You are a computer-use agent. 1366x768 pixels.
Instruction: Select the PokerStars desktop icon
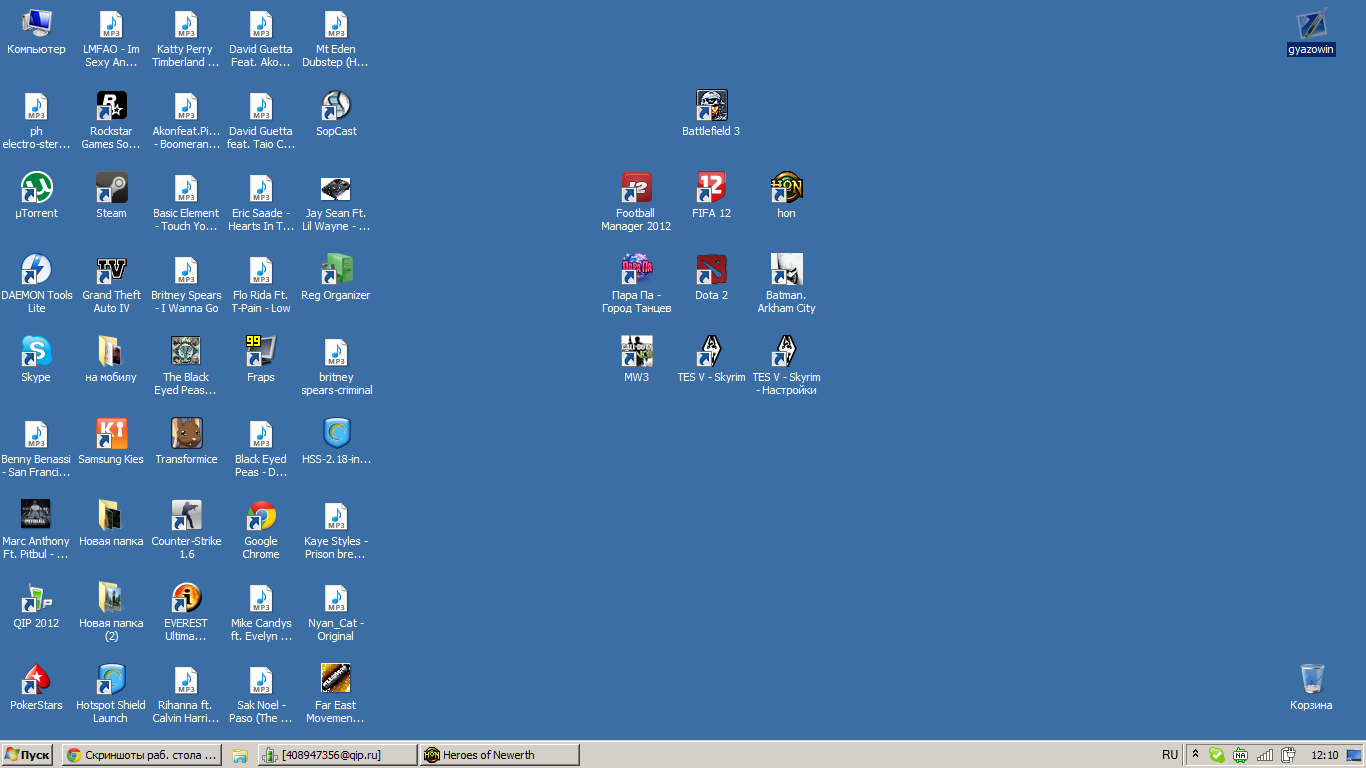click(x=36, y=688)
